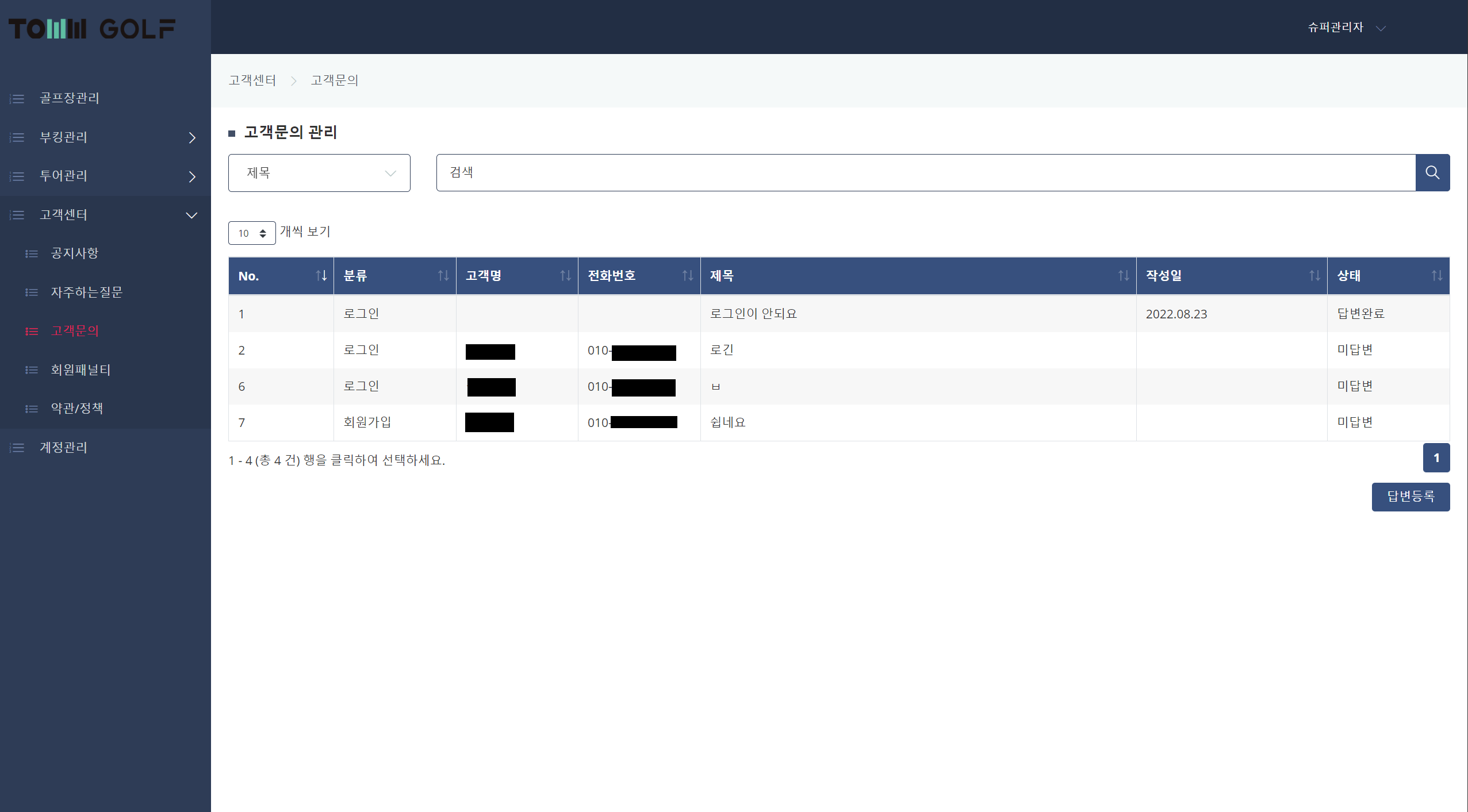Click the magnifier search button
Screen dimensions: 1468x812
click(1432, 172)
